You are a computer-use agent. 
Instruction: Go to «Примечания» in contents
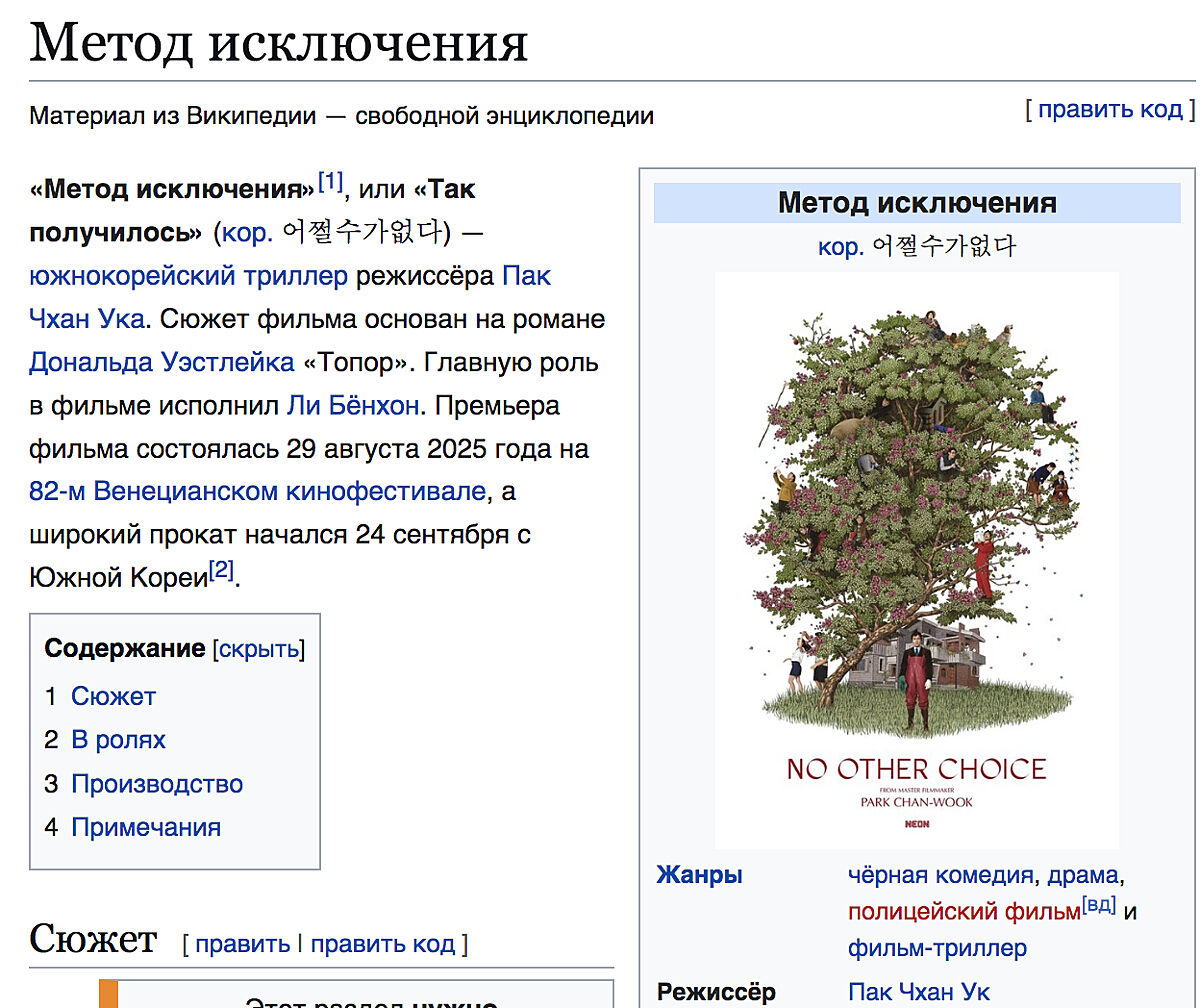146,827
